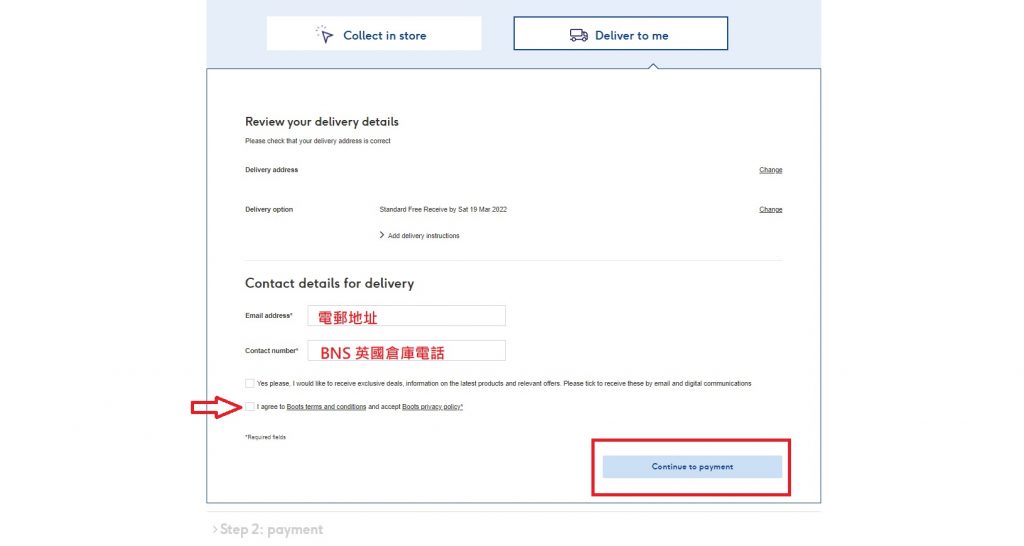The image size is (1024, 546).
Task: Focus the Contact number input field
Action: tap(406, 351)
